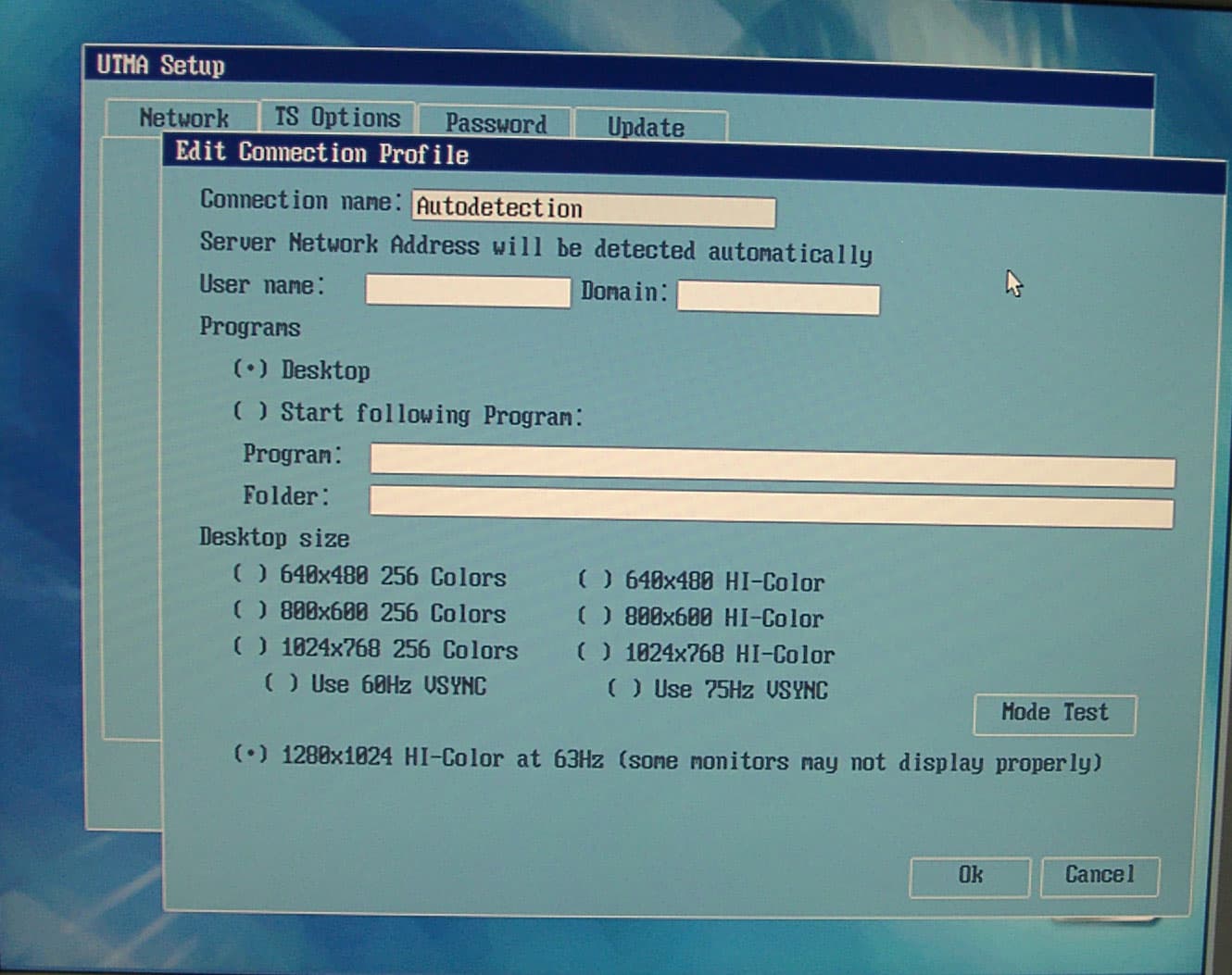Screen dimensions: 1232x975
Task: Click the Program path field
Action: coord(773,465)
